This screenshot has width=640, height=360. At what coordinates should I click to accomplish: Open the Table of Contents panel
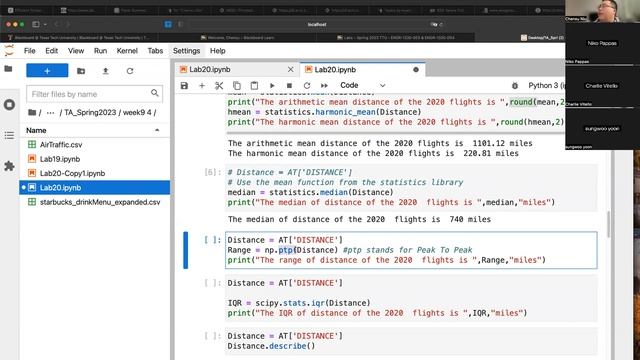[x=9, y=136]
